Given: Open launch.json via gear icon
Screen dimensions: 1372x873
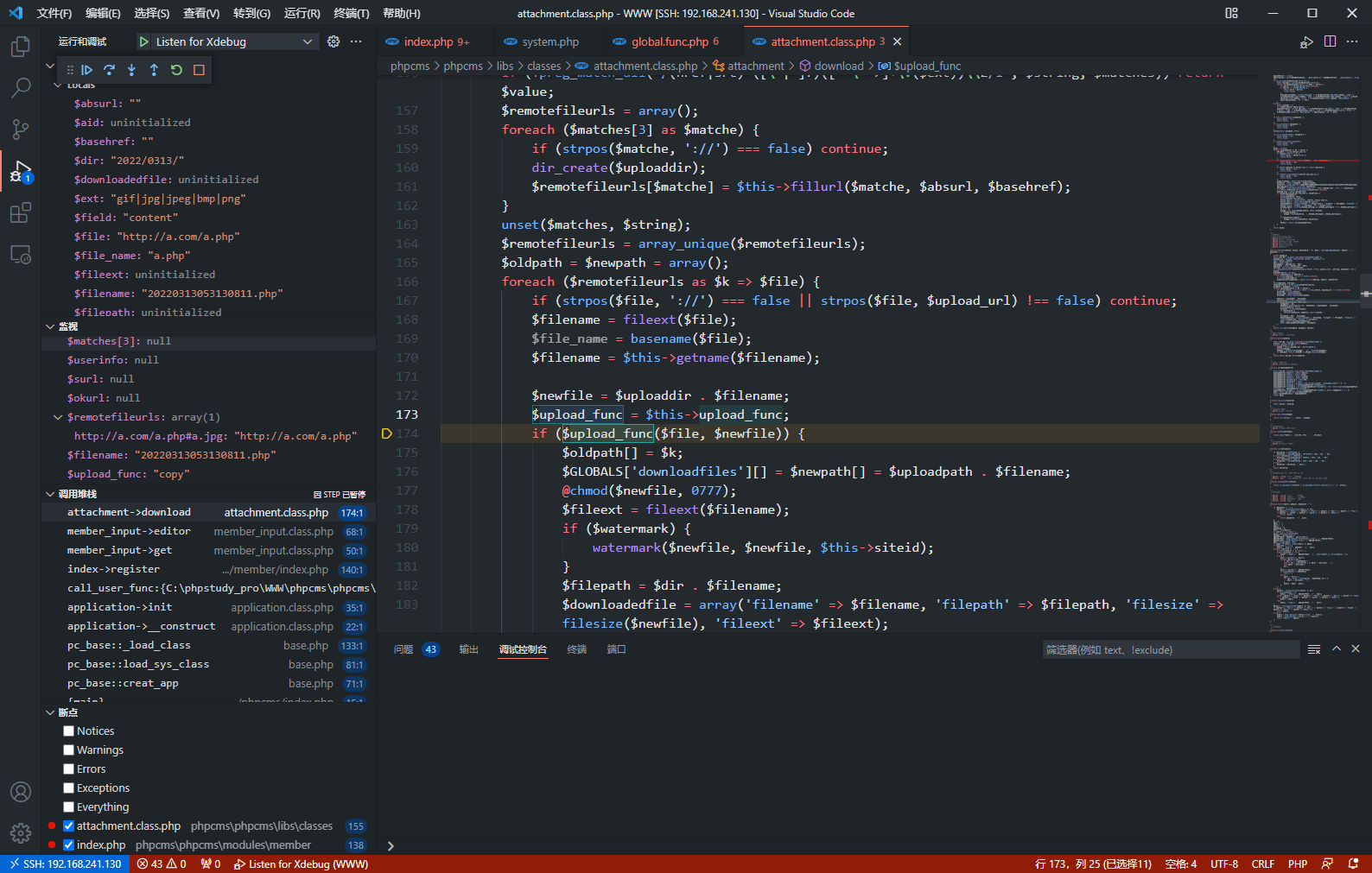Looking at the screenshot, I should click(x=333, y=41).
